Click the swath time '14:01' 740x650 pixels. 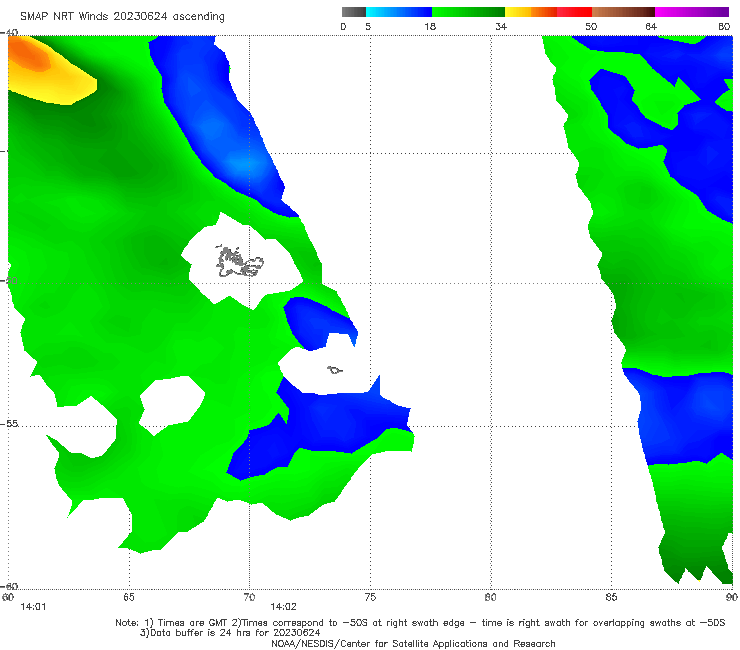33,607
